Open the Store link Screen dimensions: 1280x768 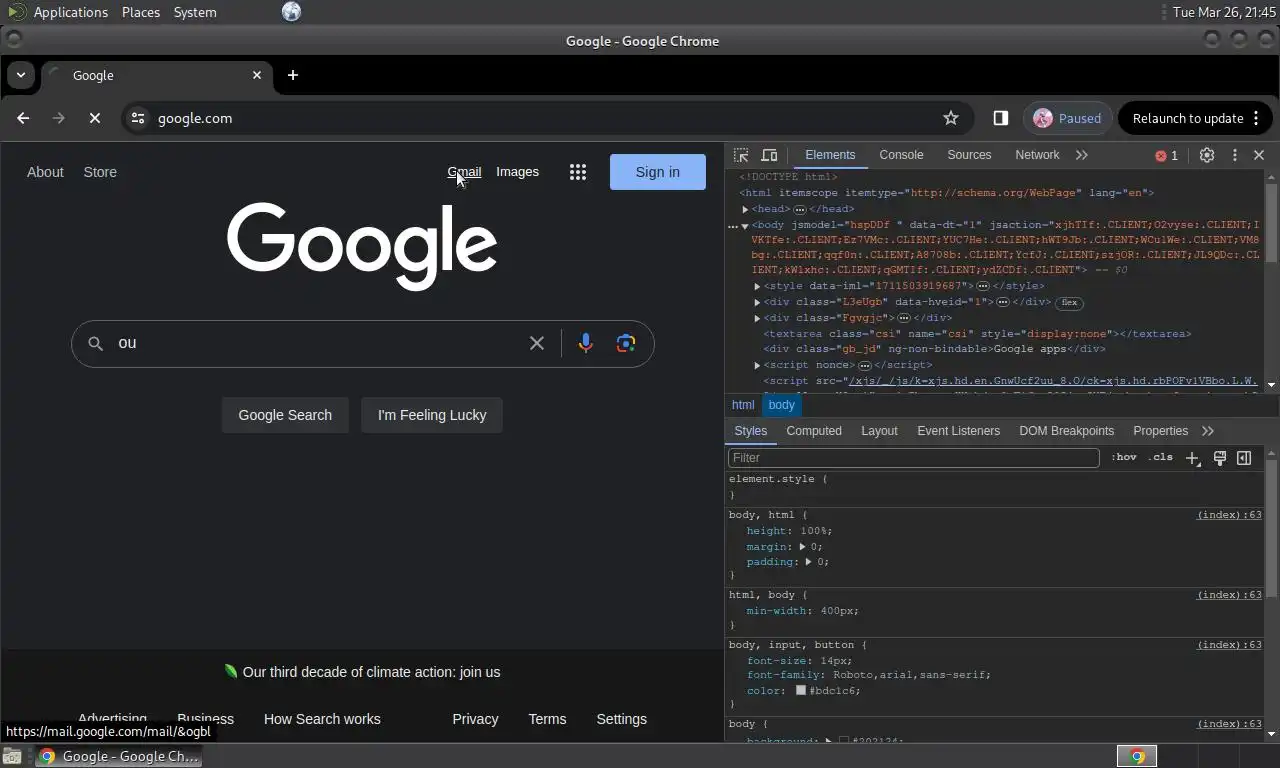coord(100,172)
